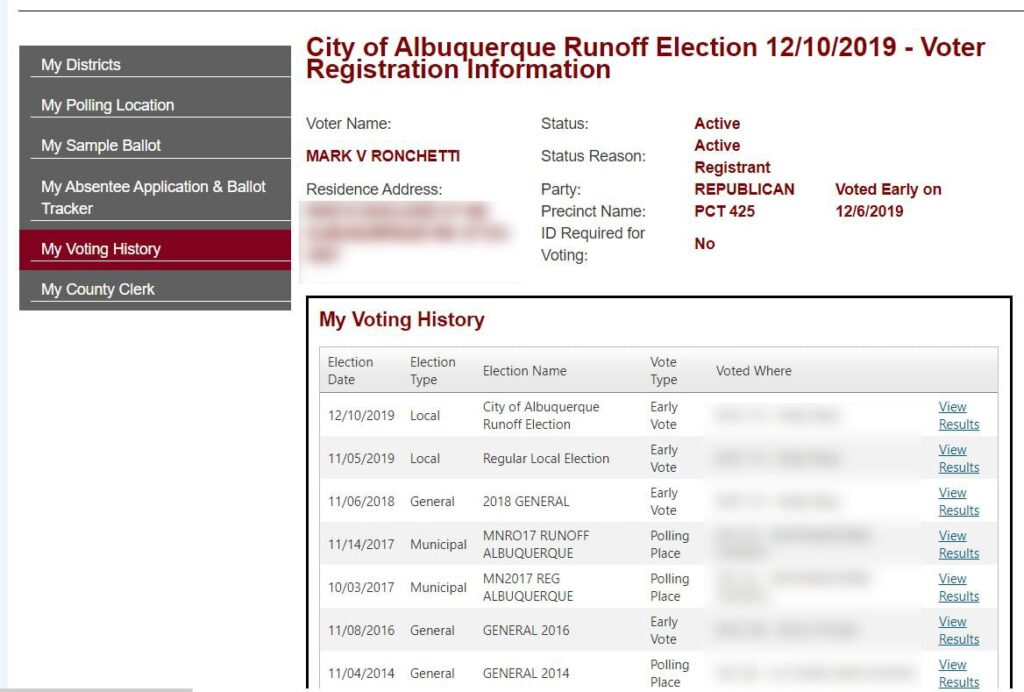The image size is (1024, 692).
Task: Open My Absentee Application & Ballot Tracker
Action: (155, 197)
